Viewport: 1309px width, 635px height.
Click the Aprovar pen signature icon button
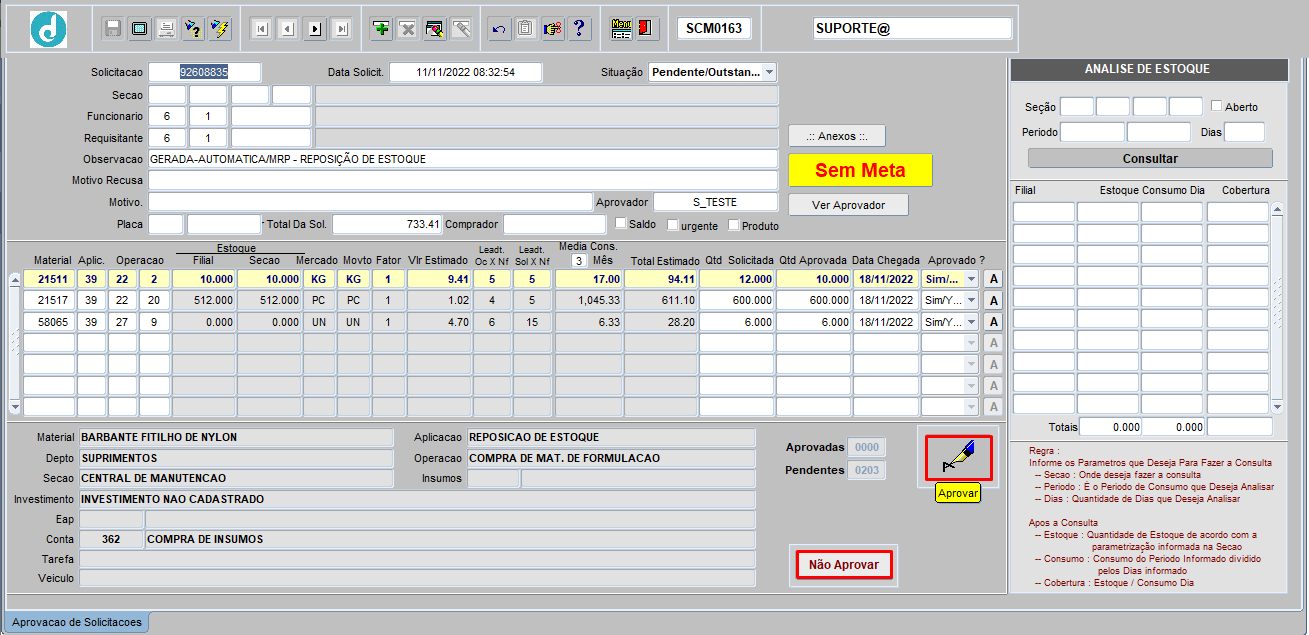tap(957, 458)
